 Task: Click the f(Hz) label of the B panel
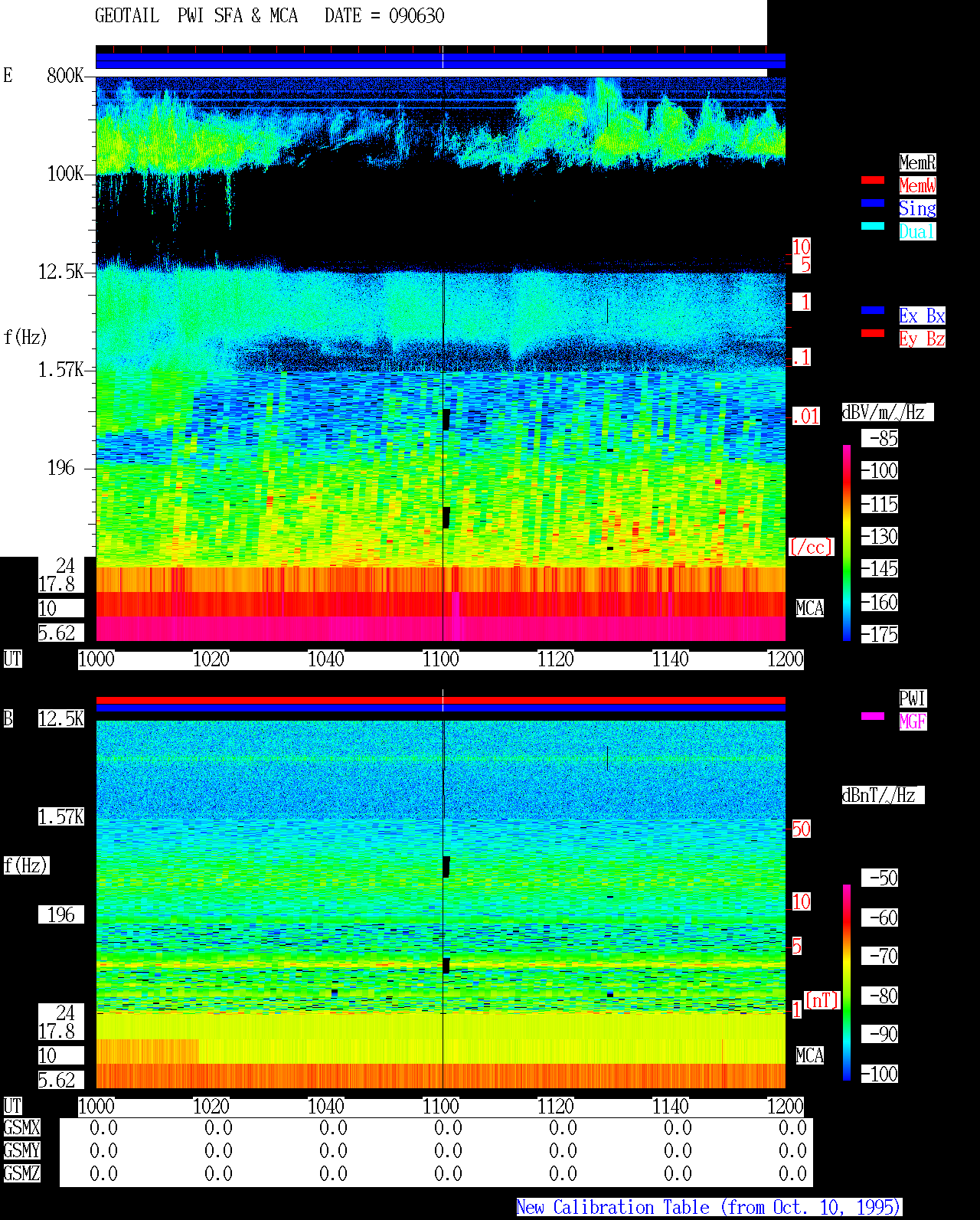tap(25, 865)
